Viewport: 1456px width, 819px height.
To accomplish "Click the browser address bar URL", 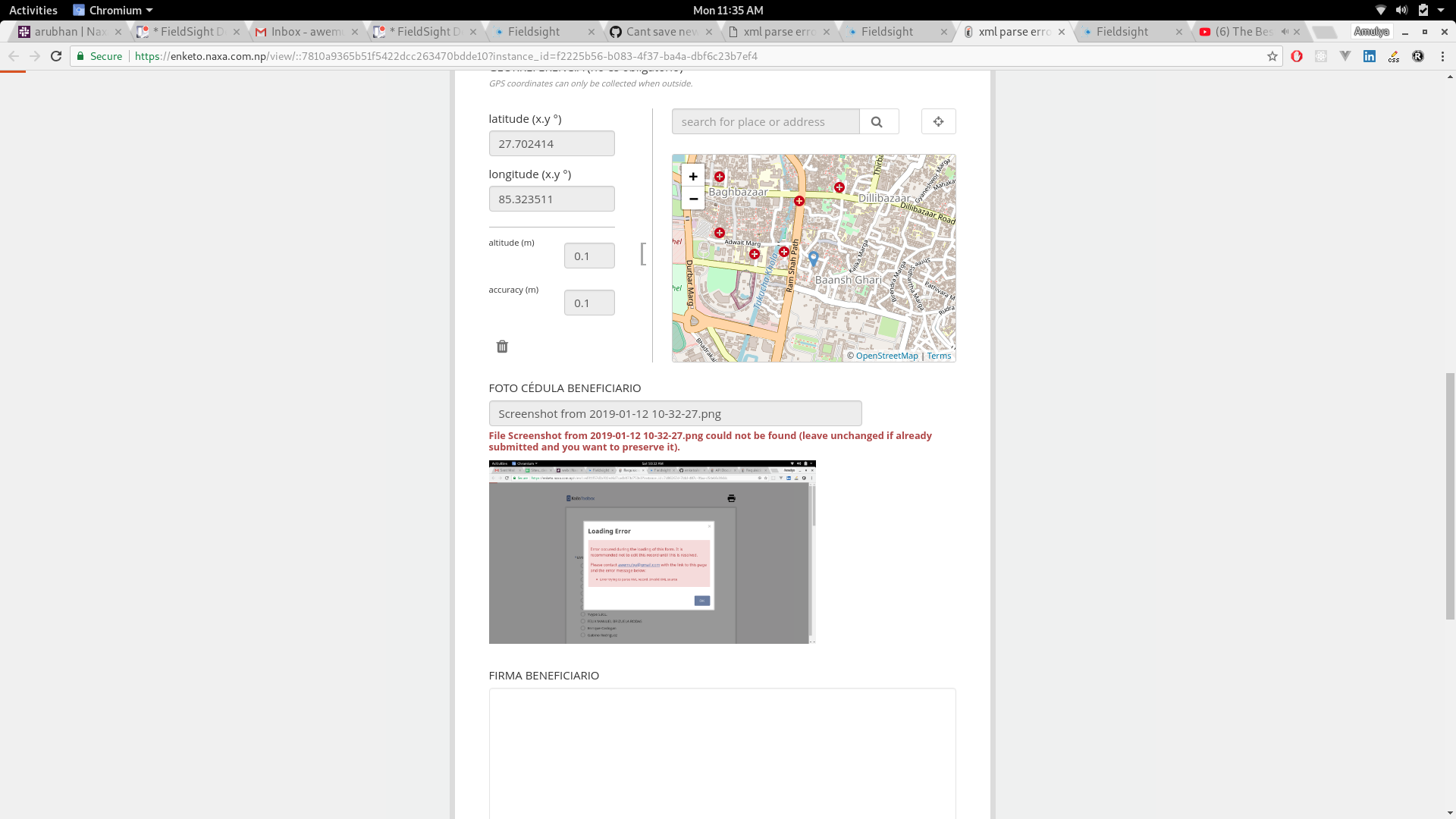I will 446,56.
